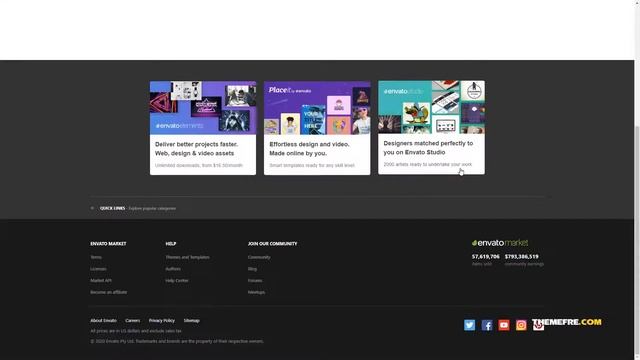Open the Licenses footer link

pyautogui.click(x=98, y=269)
